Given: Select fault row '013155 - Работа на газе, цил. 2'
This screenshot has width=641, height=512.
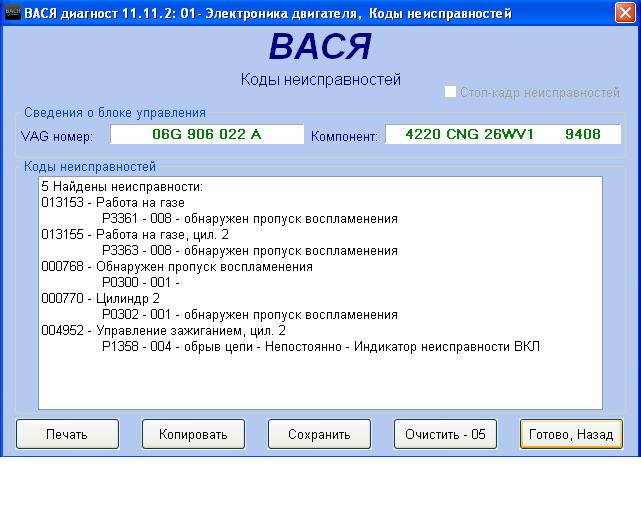Looking at the screenshot, I should [135, 234].
